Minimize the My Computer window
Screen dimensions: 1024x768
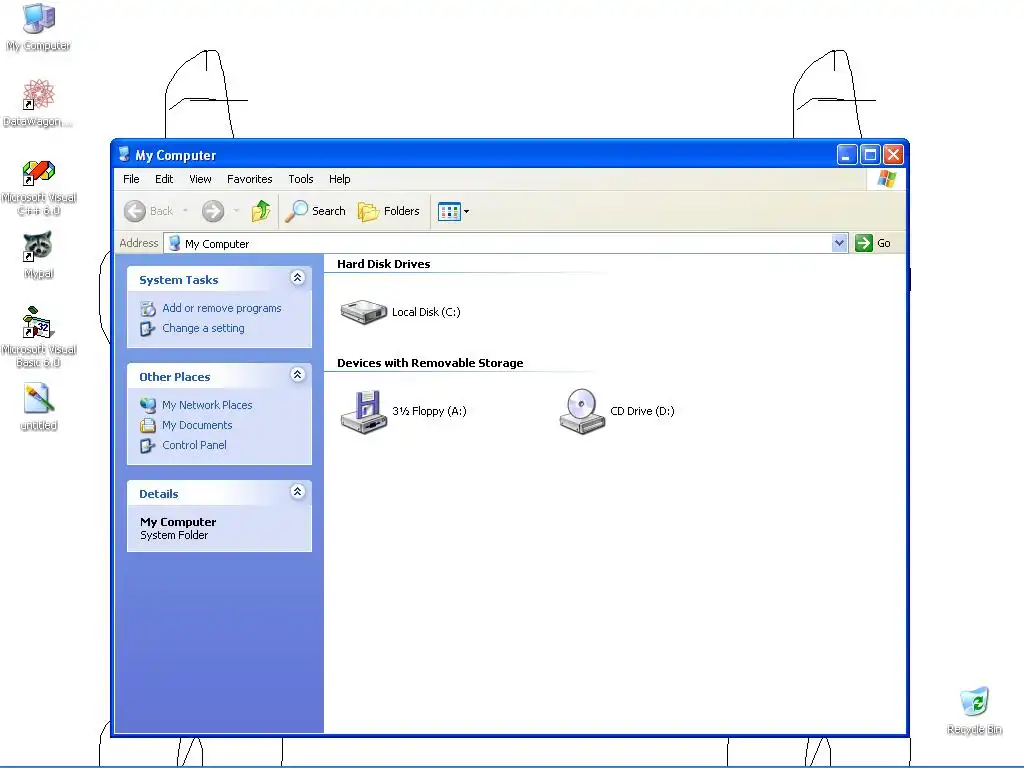847,155
